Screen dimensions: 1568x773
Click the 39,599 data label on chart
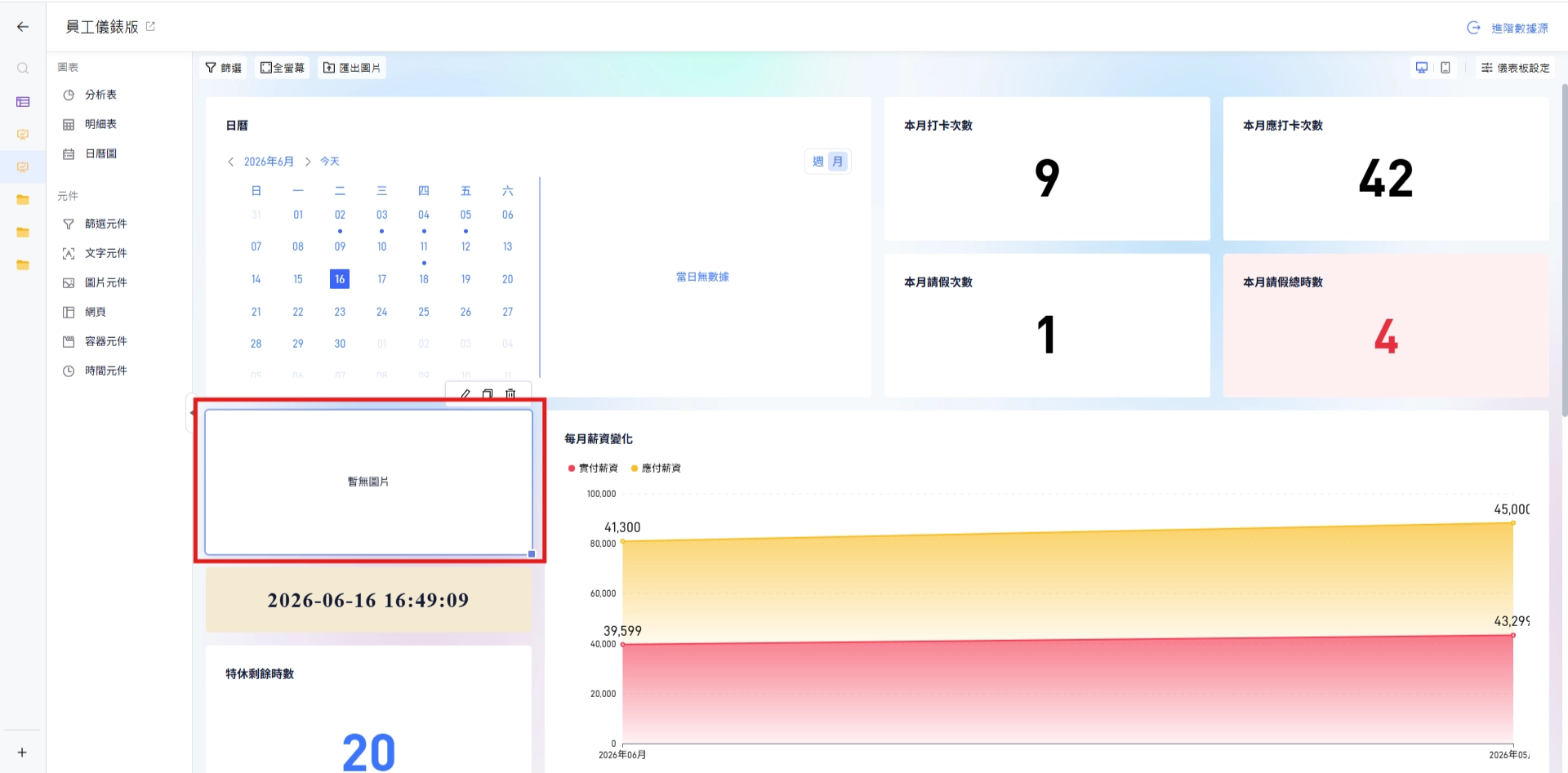[622, 631]
